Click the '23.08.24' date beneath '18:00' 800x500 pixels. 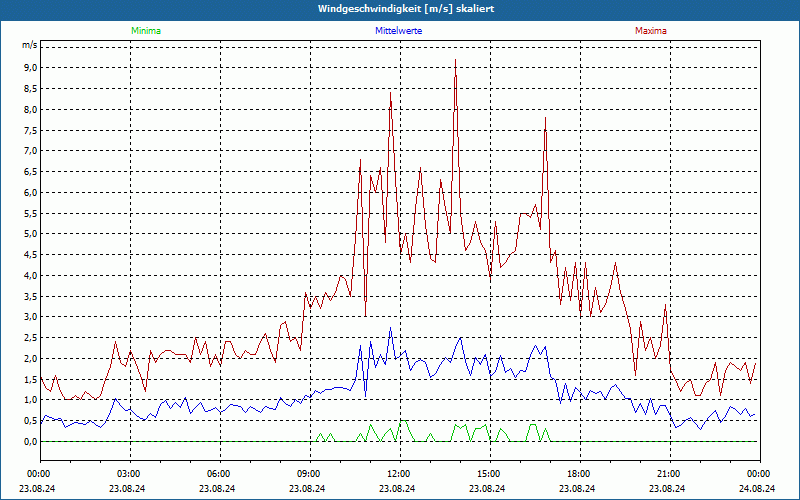[x=576, y=488]
